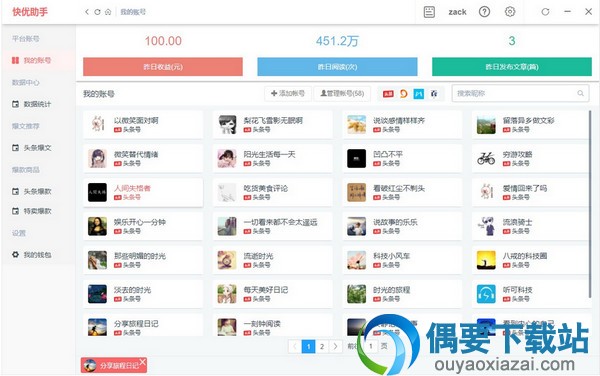
Task: Click the icon next to 头条爆款
Action: pos(15,191)
